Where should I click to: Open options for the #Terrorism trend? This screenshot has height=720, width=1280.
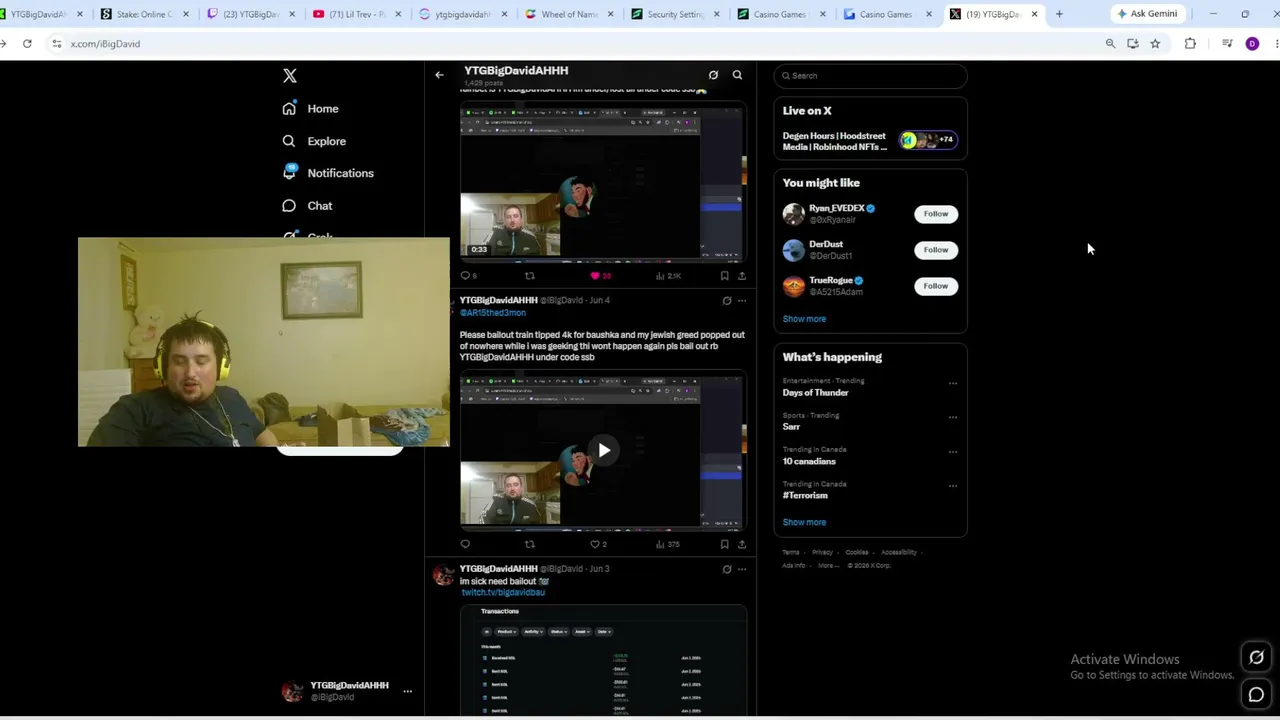pos(952,486)
